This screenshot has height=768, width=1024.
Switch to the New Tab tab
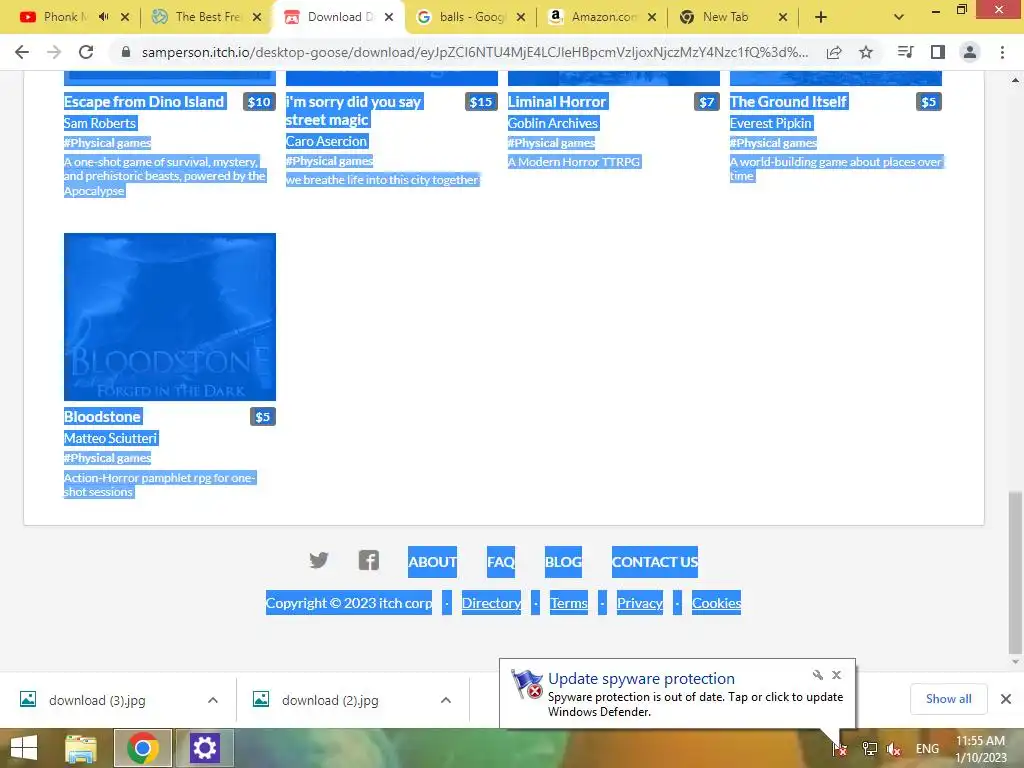725,17
